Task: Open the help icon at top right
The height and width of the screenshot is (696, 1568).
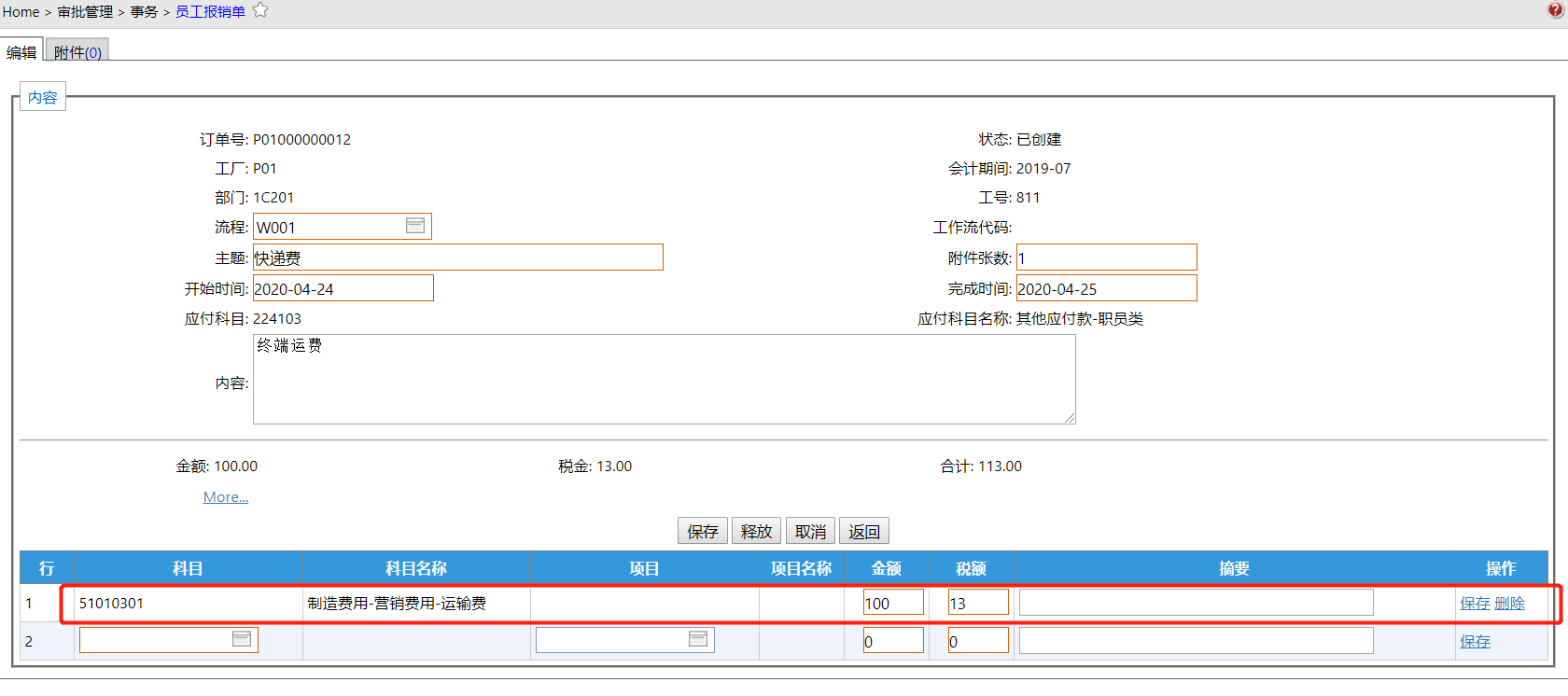Action: point(1555,10)
